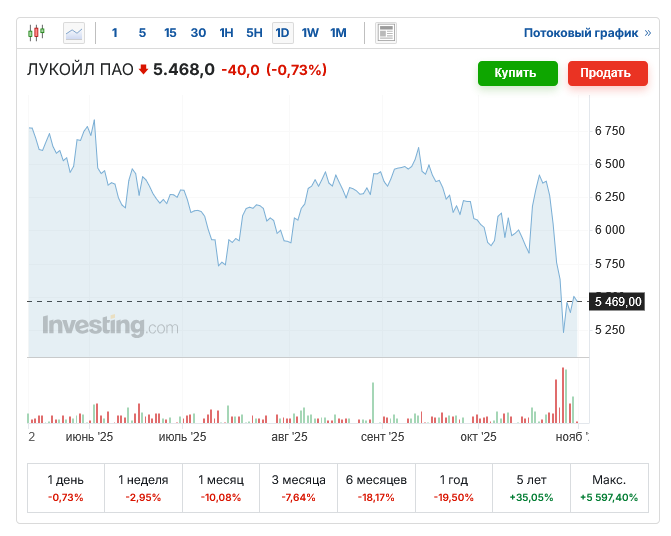Switch to candlestick chart type icon
The width and height of the screenshot is (671, 536).
coord(37,33)
